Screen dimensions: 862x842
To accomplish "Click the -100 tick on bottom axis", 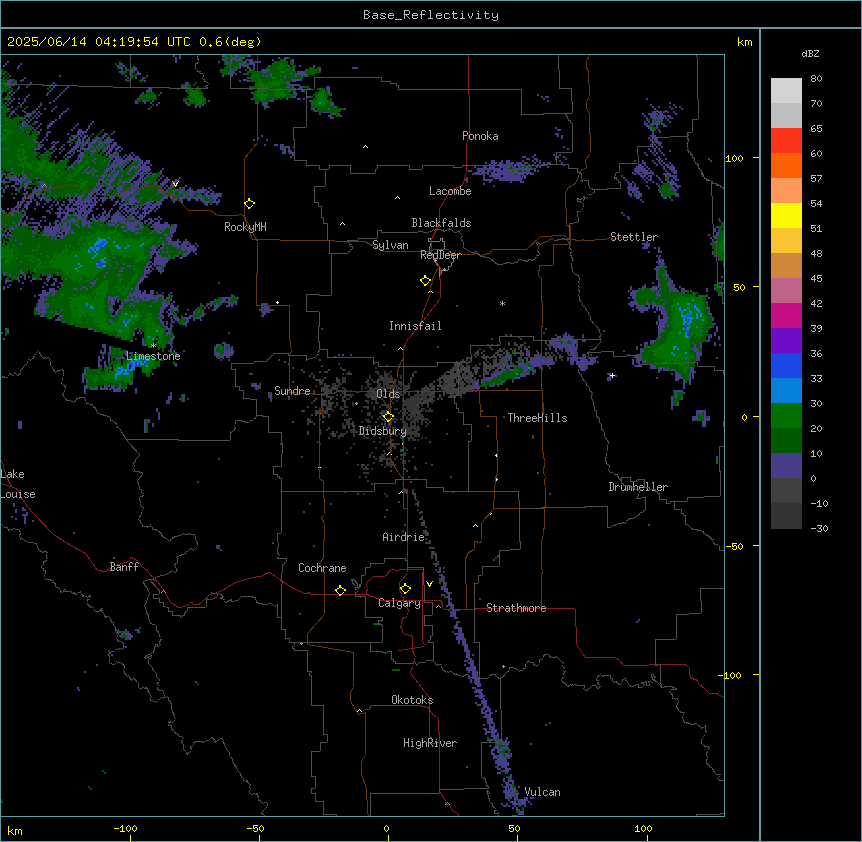I will tap(125, 828).
